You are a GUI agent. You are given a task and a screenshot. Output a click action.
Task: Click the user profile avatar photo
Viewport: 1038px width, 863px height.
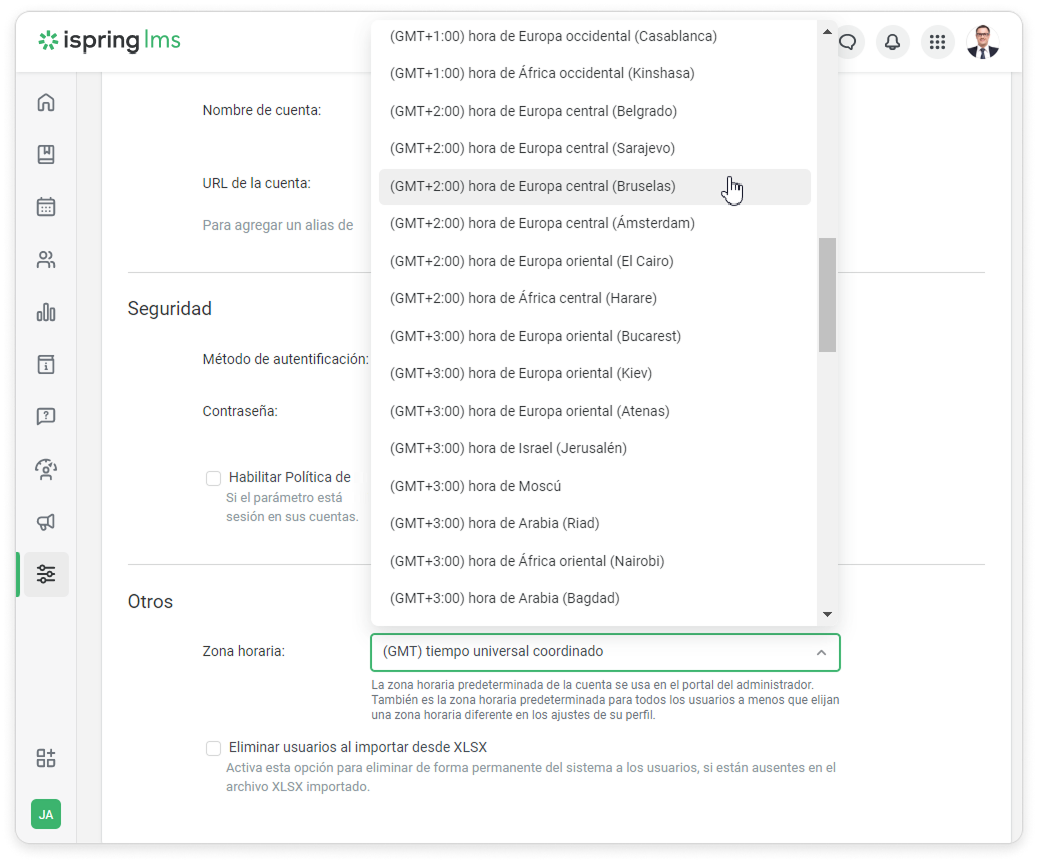(x=983, y=42)
